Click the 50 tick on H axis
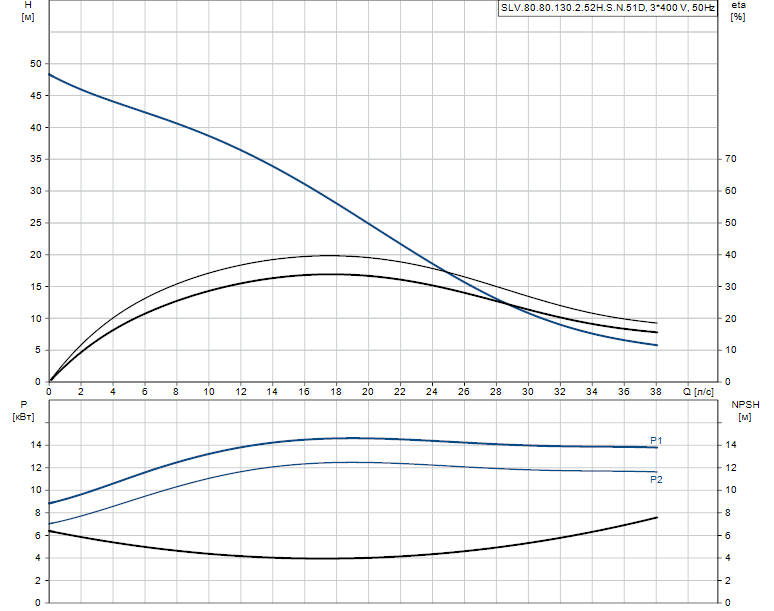This screenshot has height=611, width=774. [36, 64]
